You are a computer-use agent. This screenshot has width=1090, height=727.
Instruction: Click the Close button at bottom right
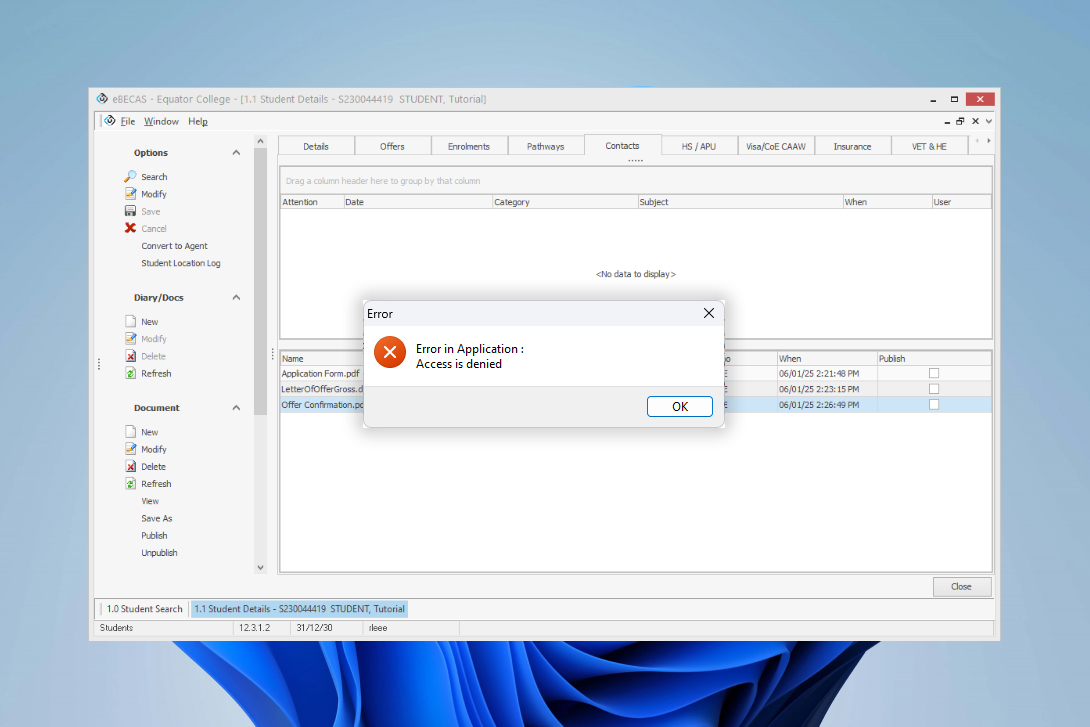point(961,587)
